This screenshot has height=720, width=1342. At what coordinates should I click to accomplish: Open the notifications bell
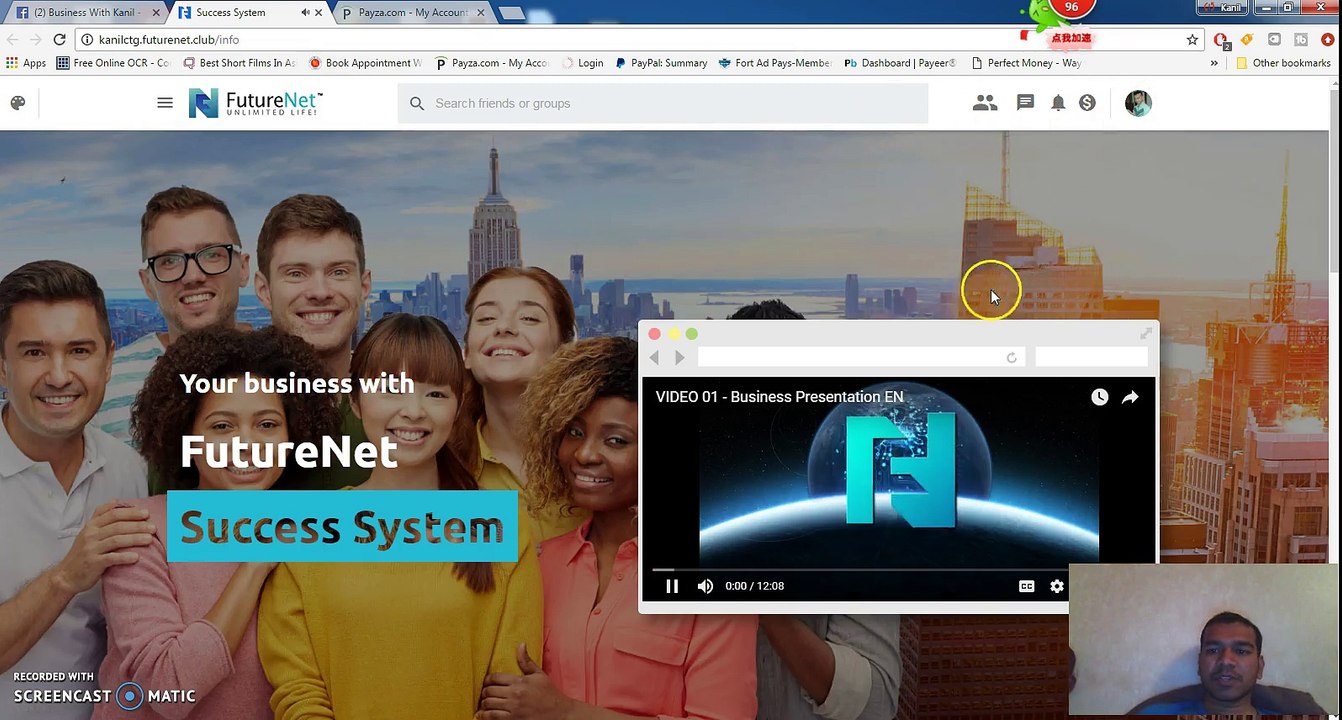[1058, 103]
